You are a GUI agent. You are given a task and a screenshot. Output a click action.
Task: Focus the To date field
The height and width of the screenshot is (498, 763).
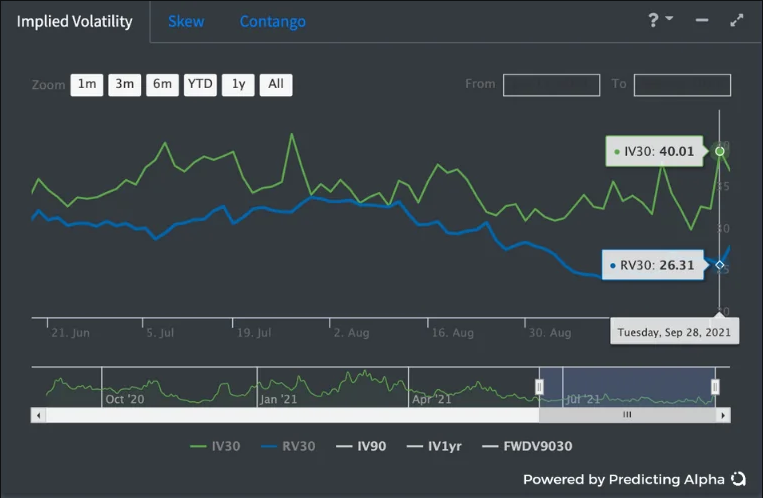coord(682,85)
